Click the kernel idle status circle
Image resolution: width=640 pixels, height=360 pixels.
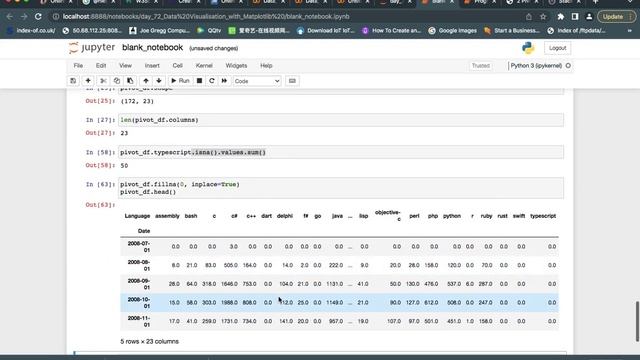pyautogui.click(x=568, y=66)
